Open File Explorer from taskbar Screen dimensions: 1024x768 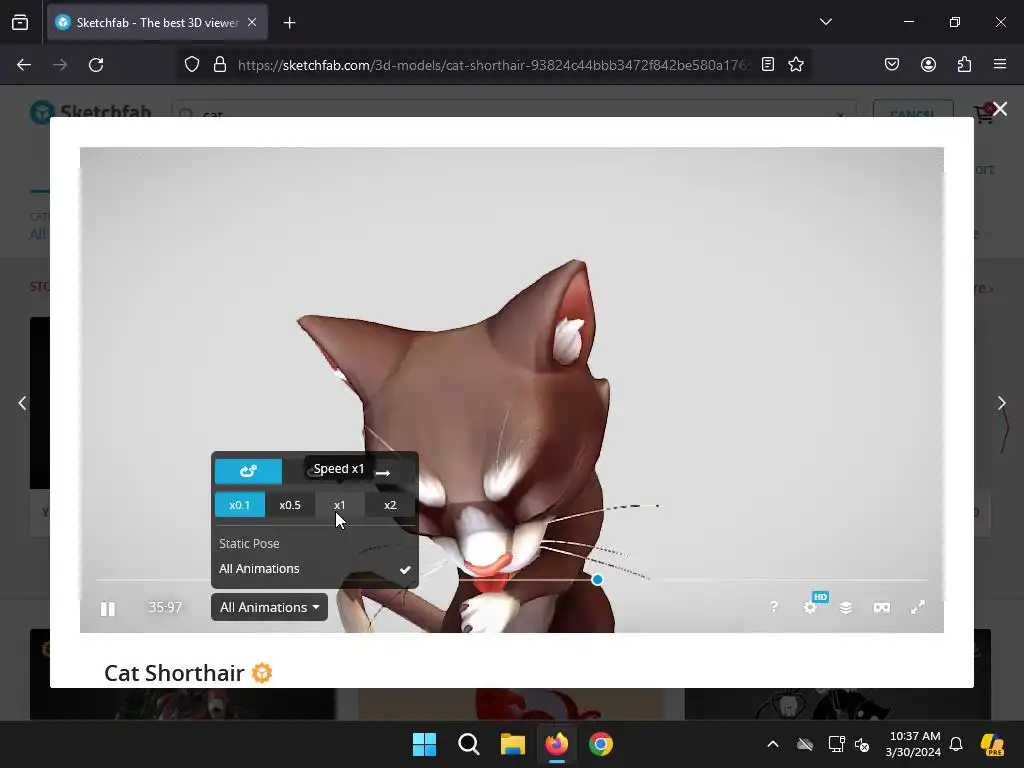[513, 744]
